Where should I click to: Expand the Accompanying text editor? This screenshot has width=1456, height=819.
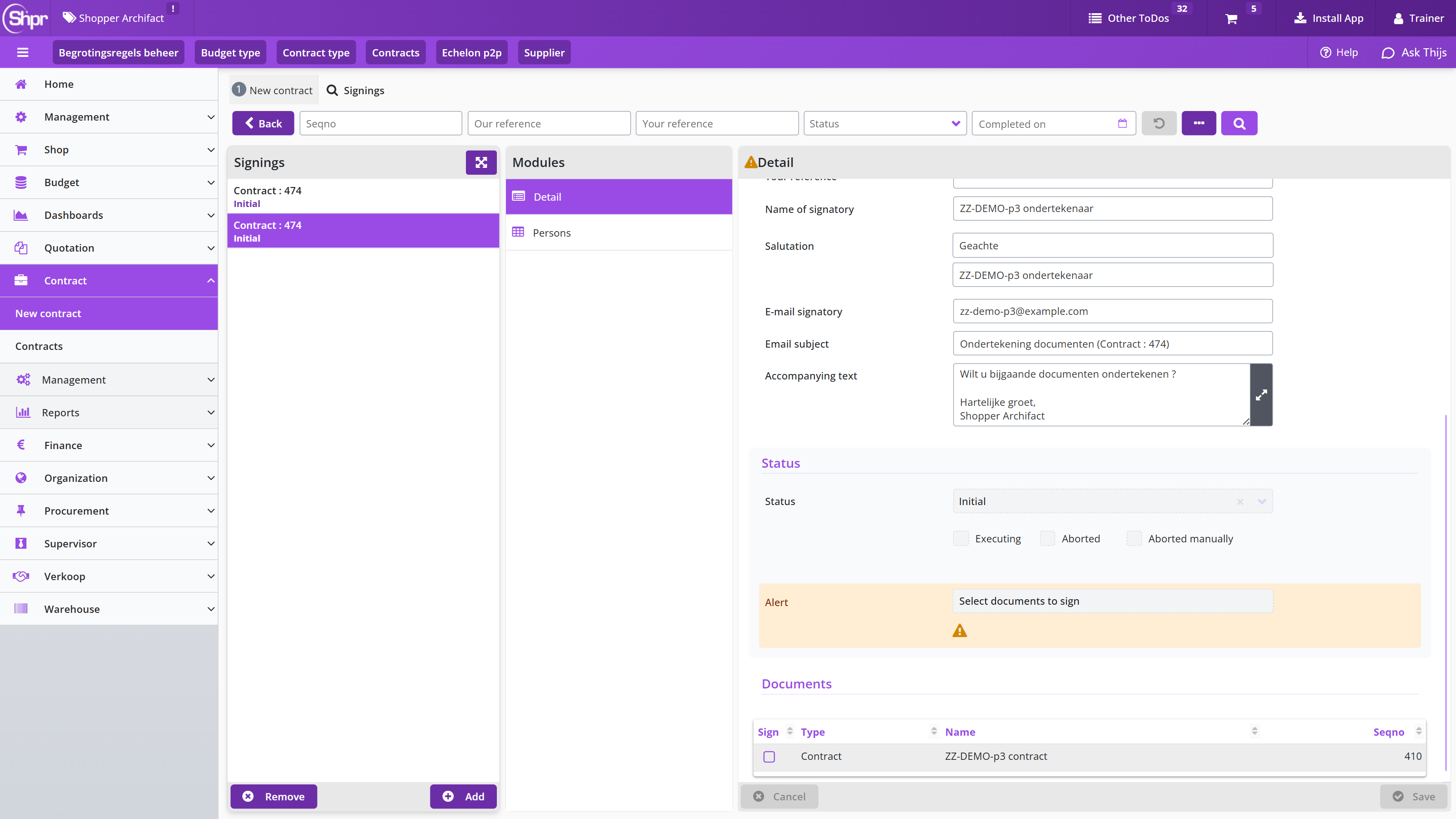click(1261, 395)
